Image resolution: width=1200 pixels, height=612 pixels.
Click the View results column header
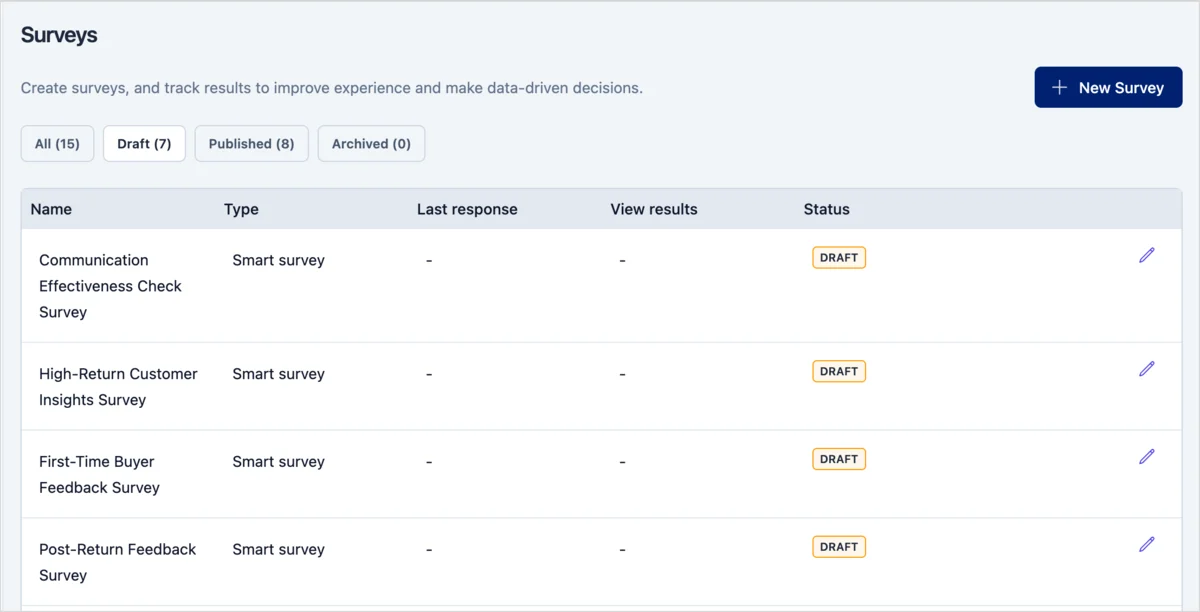click(x=654, y=209)
